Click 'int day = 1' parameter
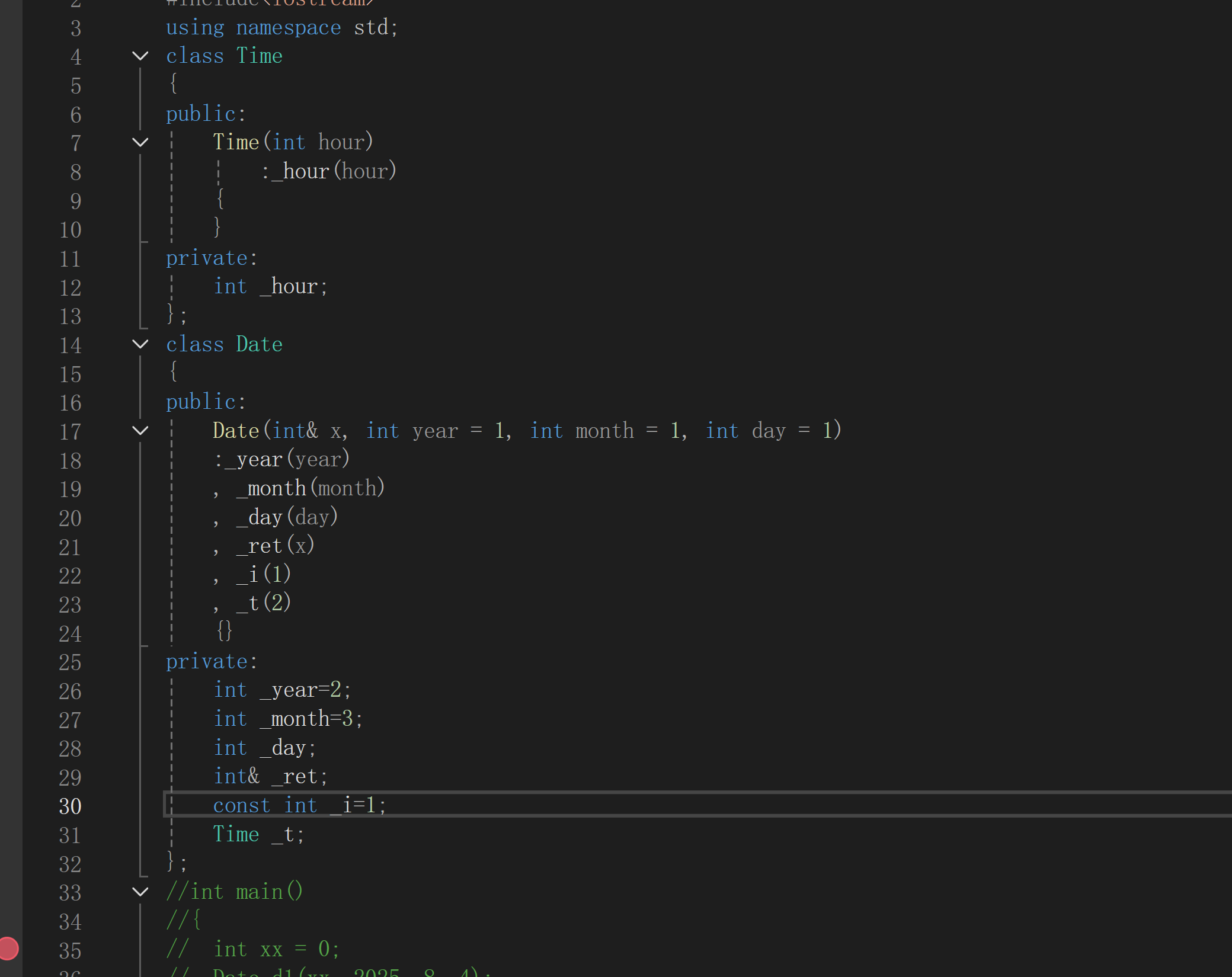 click(x=769, y=431)
